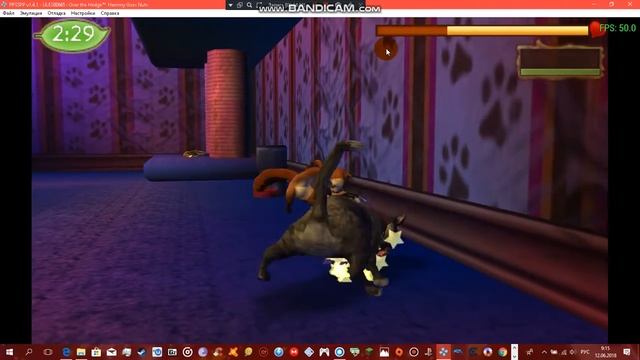Open Task View on the taskbar
Screen dimensions: 640x360
click(48, 352)
